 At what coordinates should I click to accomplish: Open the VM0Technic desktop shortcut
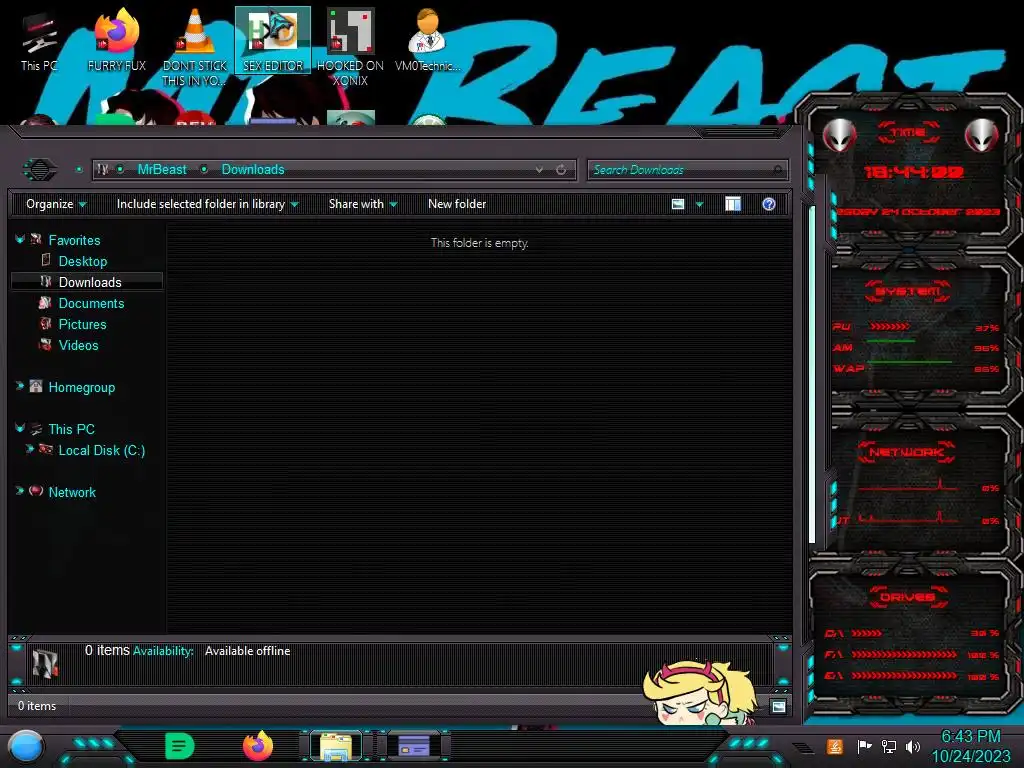(427, 40)
